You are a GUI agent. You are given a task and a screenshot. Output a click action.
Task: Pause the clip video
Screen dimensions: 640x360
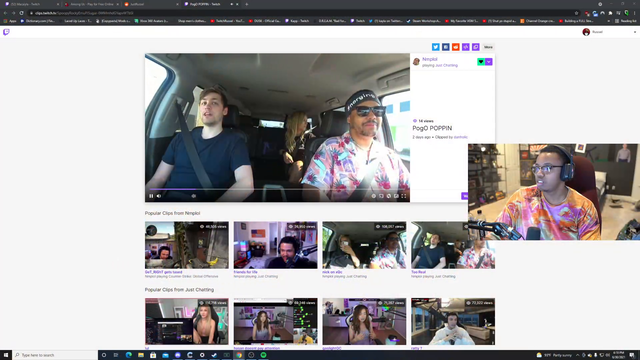[151, 196]
